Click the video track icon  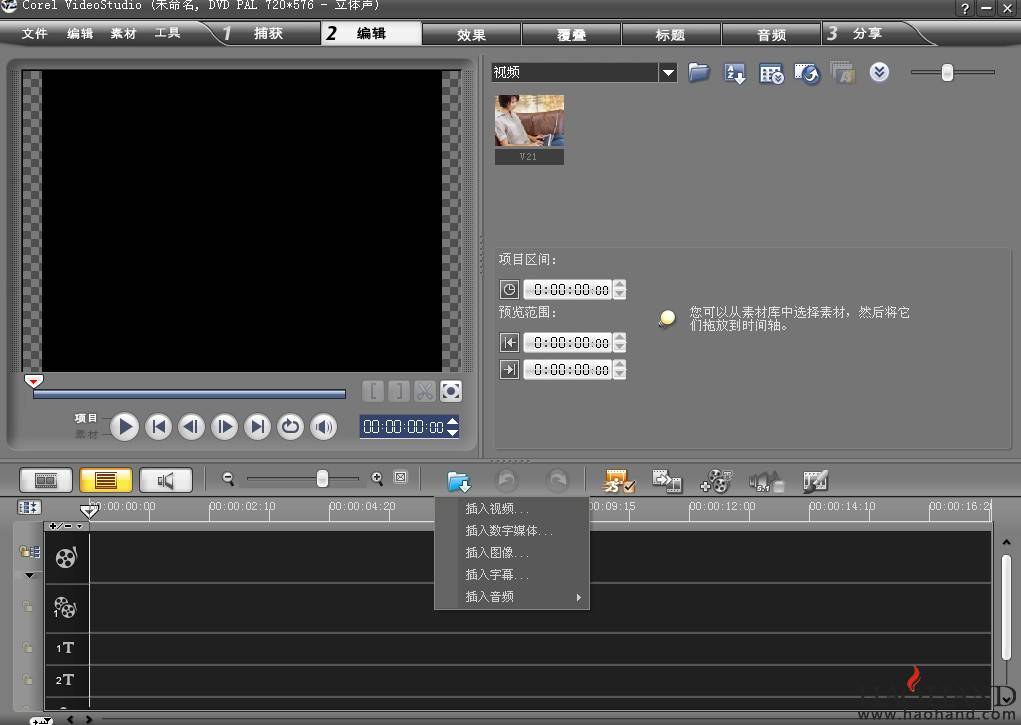click(x=66, y=558)
